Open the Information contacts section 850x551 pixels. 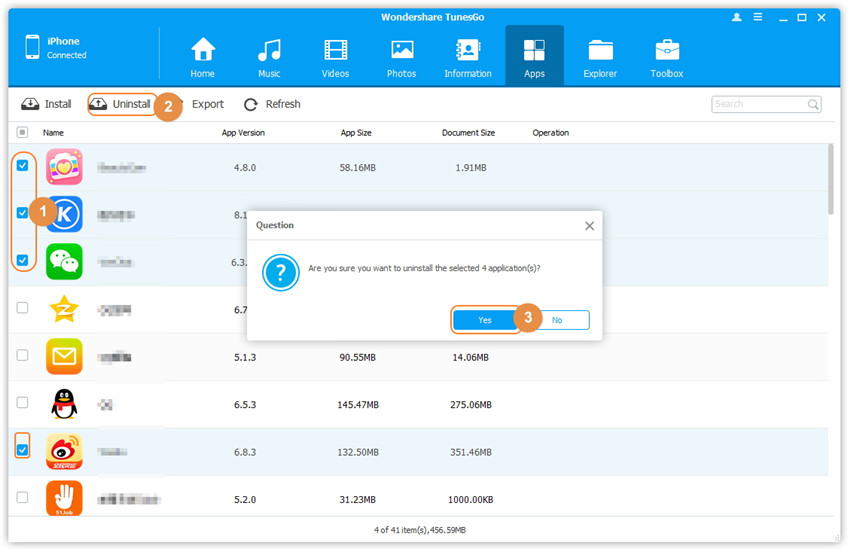tap(468, 57)
